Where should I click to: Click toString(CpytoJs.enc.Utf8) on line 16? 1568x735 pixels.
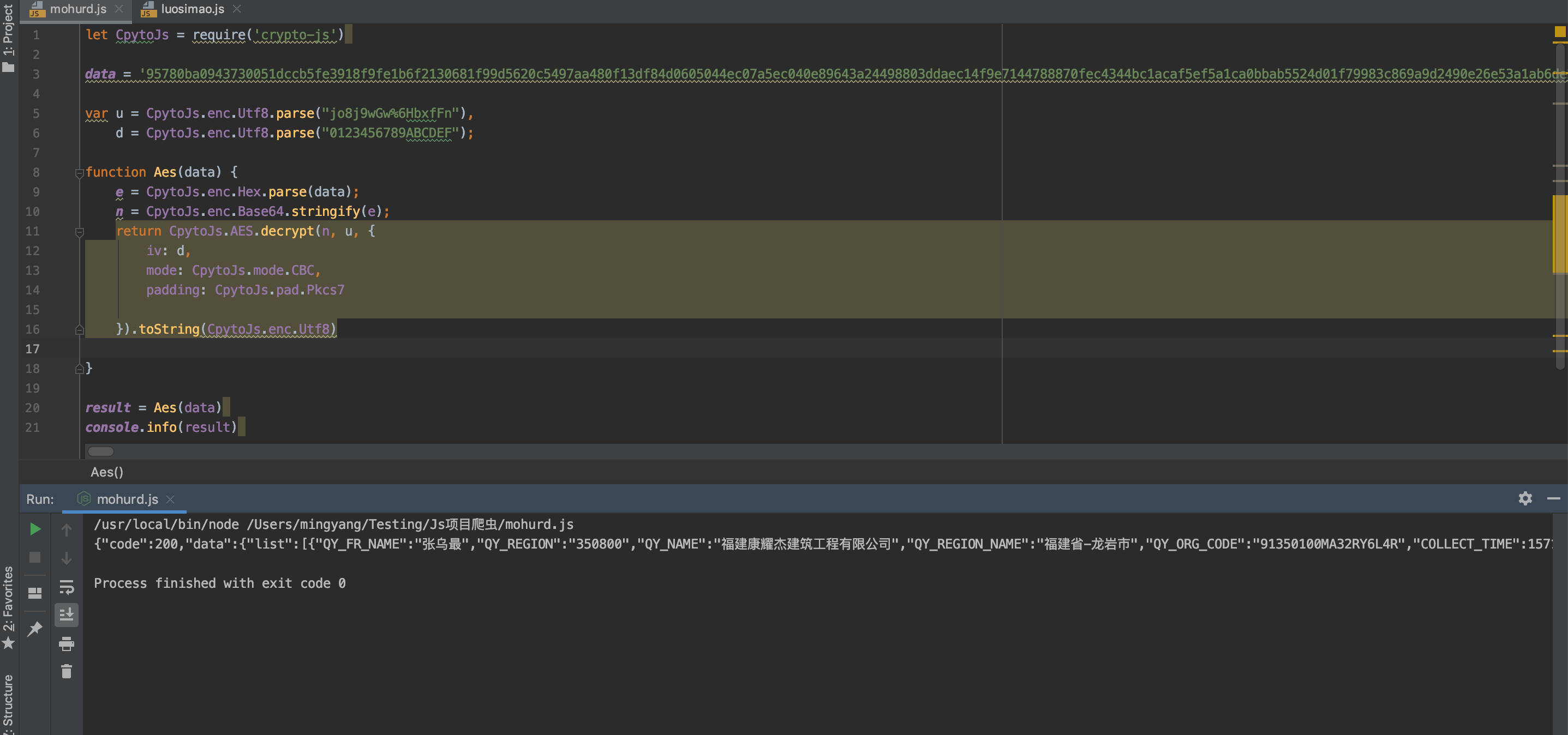pyautogui.click(x=237, y=329)
